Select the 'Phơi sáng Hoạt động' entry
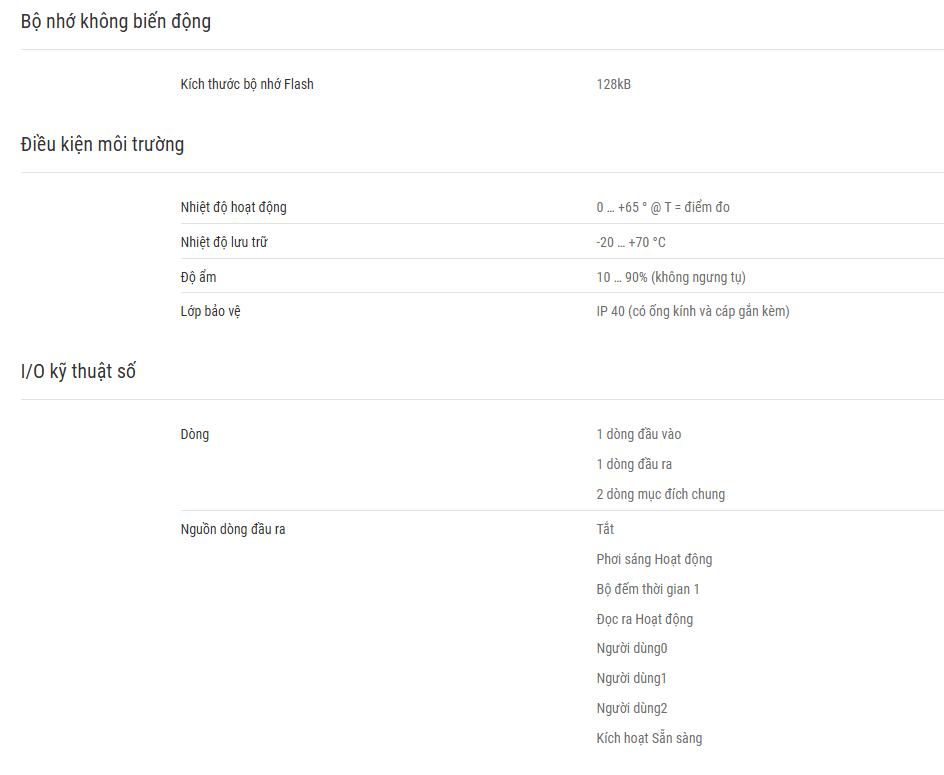This screenshot has width=944, height=775. 654,559
